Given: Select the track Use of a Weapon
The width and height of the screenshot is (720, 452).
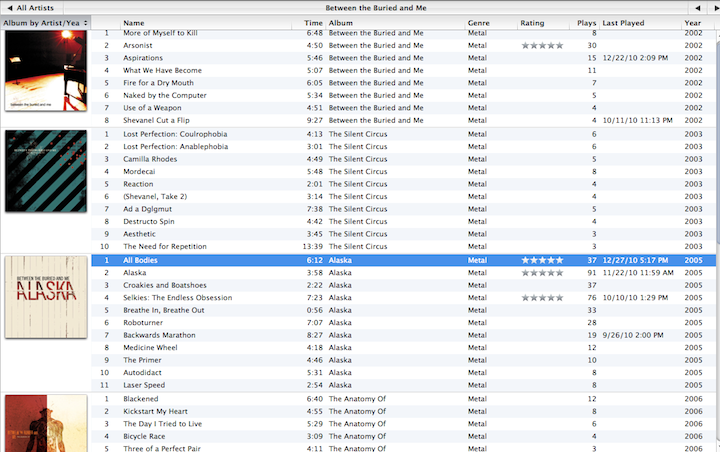Looking at the screenshot, I should point(152,107).
